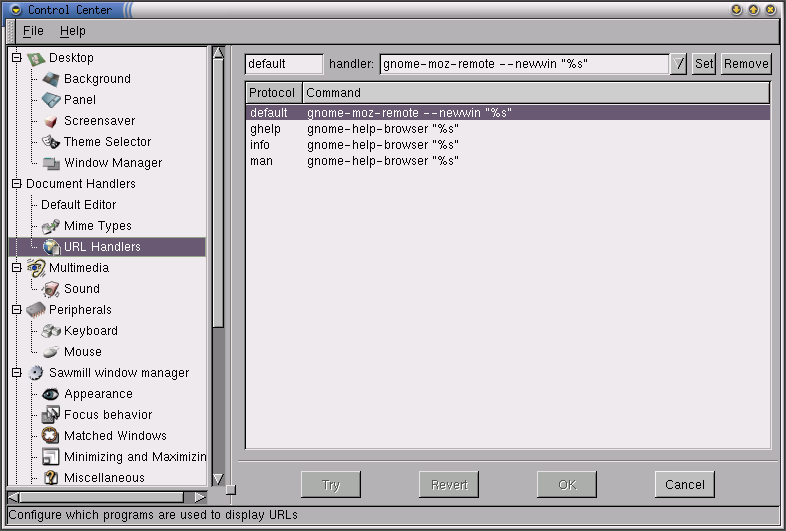Open the File menu
The width and height of the screenshot is (786, 531).
coord(33,32)
